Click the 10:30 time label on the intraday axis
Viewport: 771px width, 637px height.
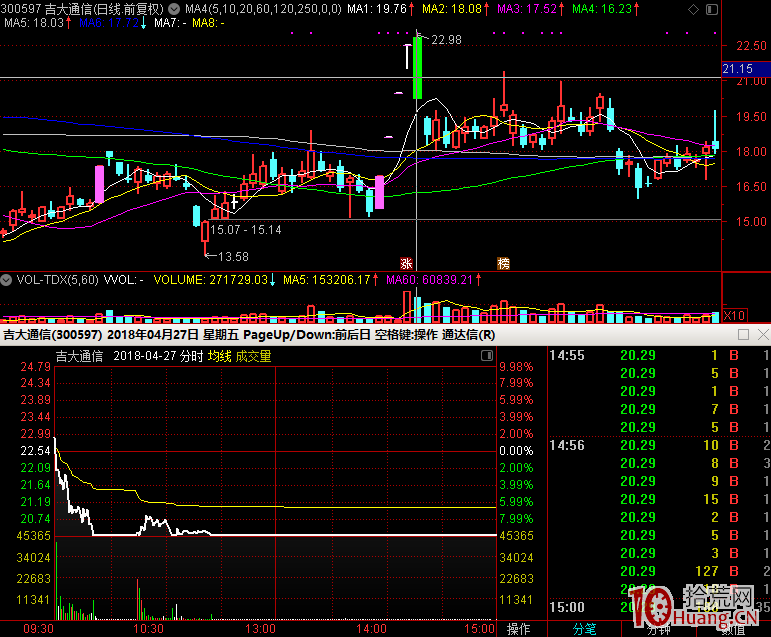pyautogui.click(x=148, y=629)
